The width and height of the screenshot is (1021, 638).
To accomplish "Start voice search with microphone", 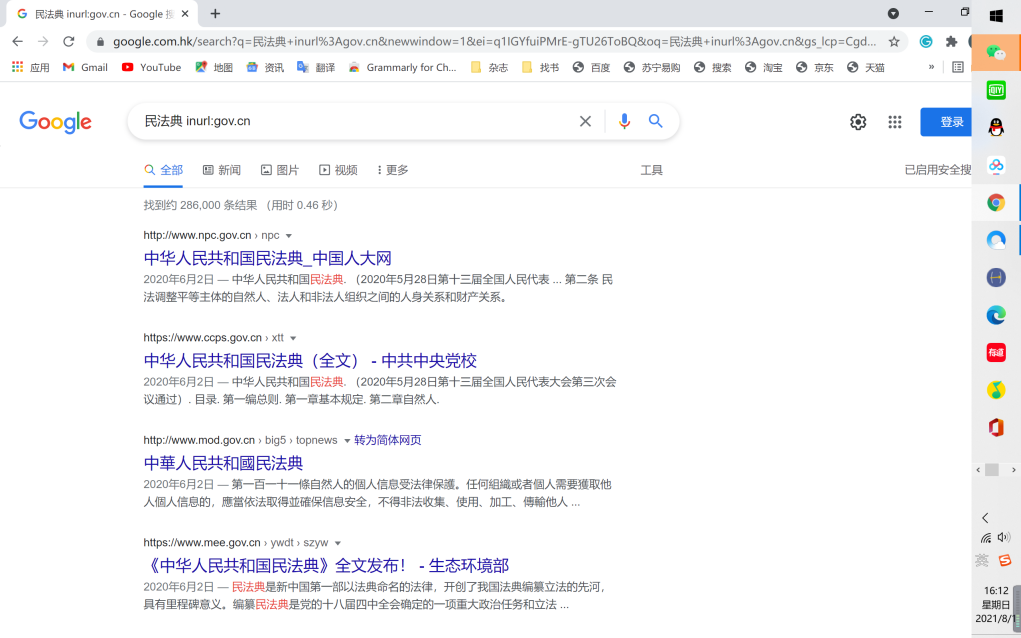I will coord(624,121).
